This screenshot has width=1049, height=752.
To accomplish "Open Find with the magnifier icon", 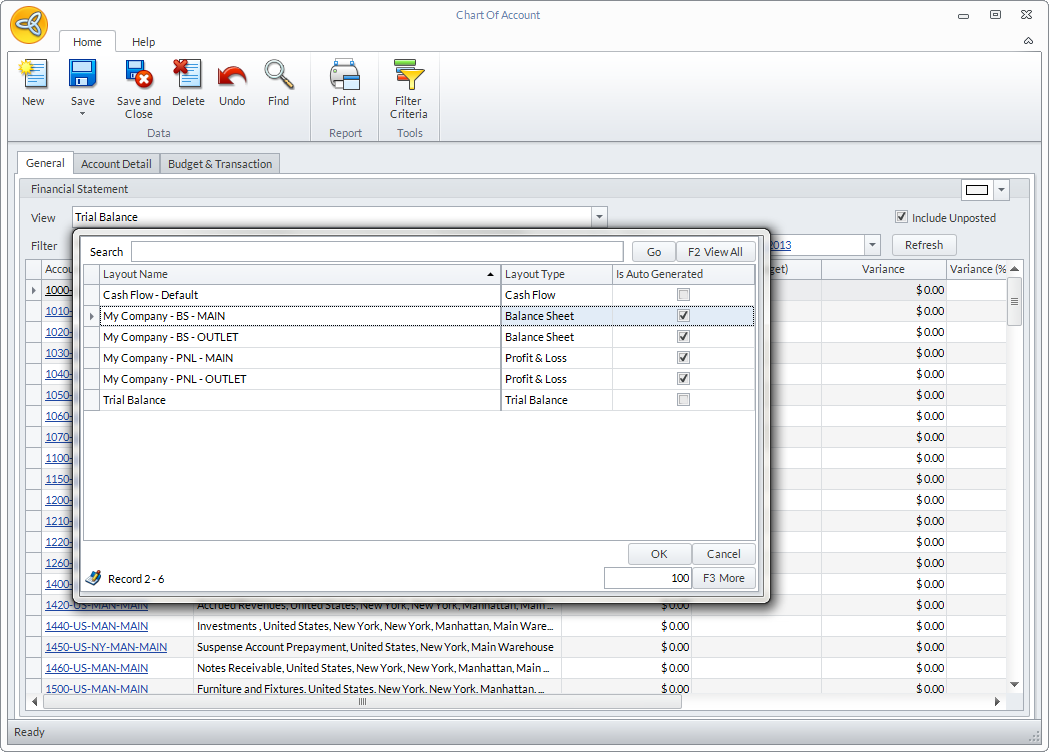I will coord(278,75).
